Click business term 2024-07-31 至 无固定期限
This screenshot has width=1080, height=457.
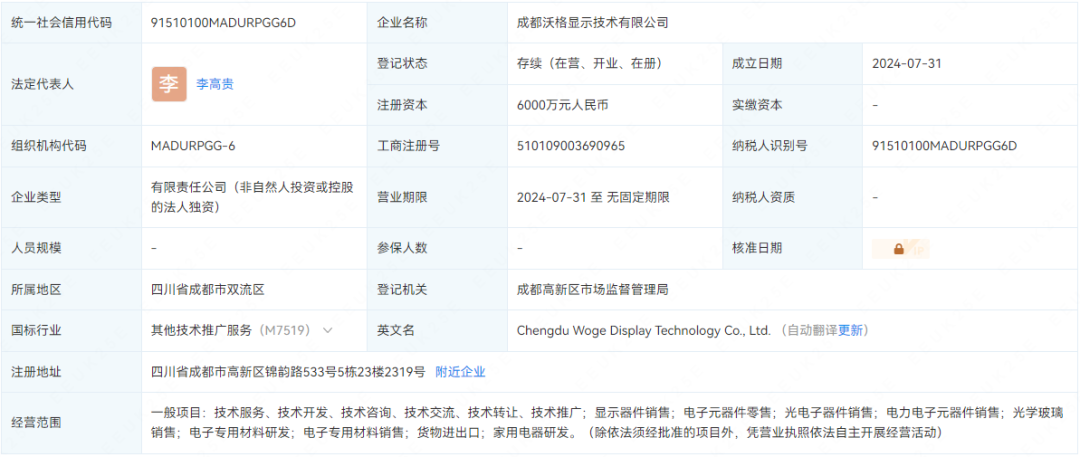(x=593, y=197)
